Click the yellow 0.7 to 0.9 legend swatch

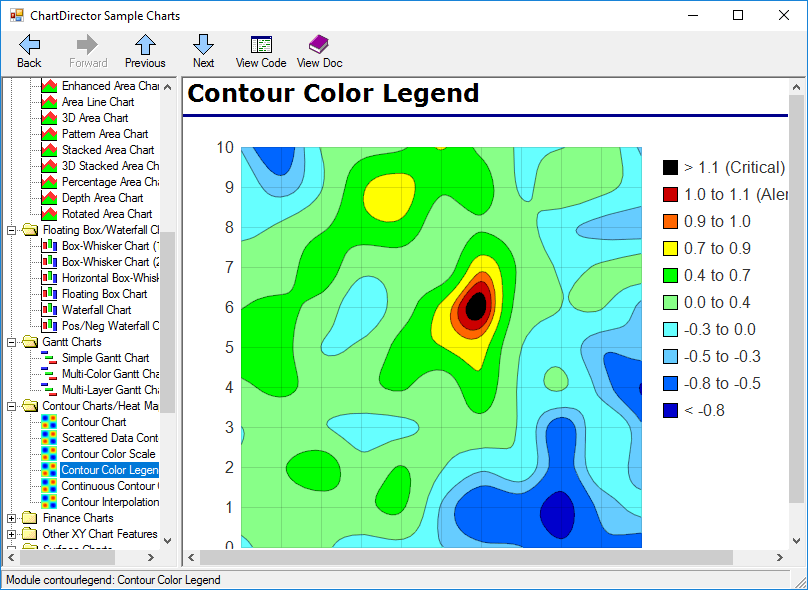point(671,248)
